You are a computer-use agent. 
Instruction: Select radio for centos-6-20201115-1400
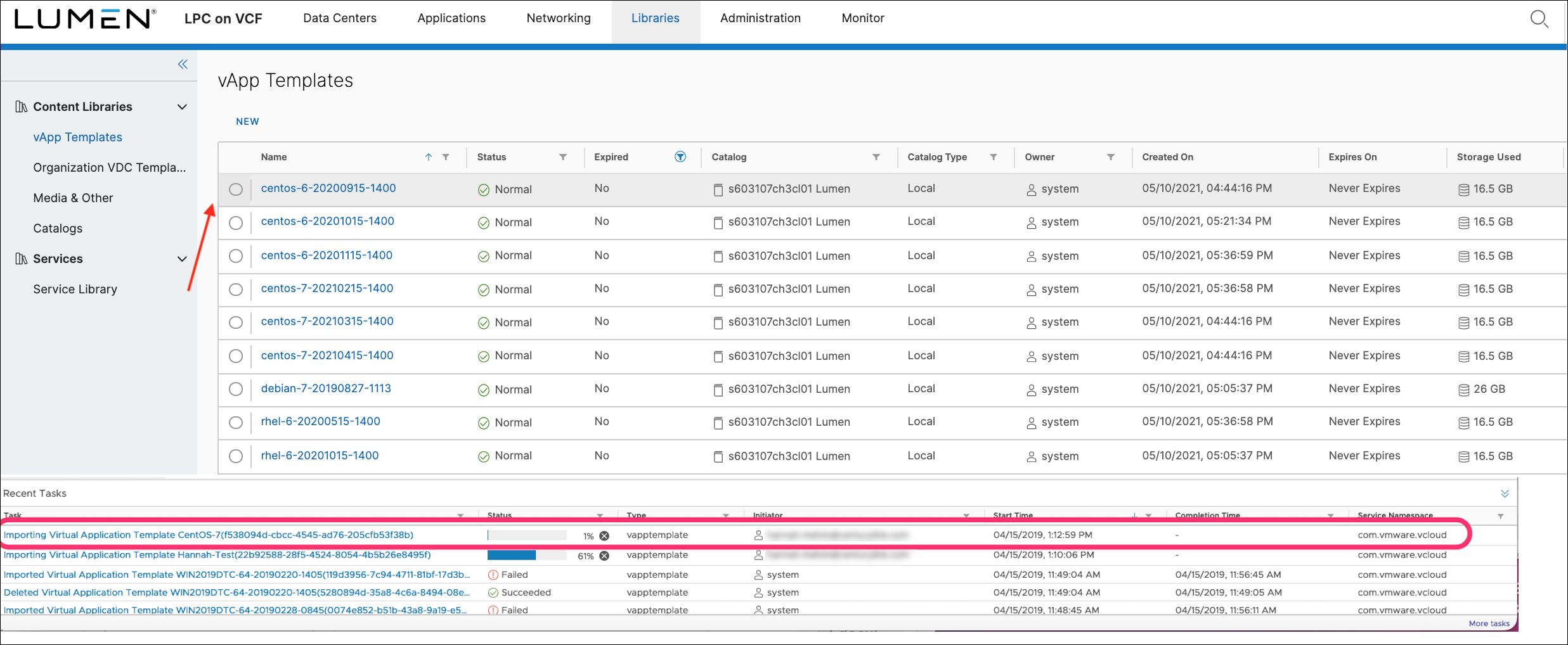pos(236,256)
